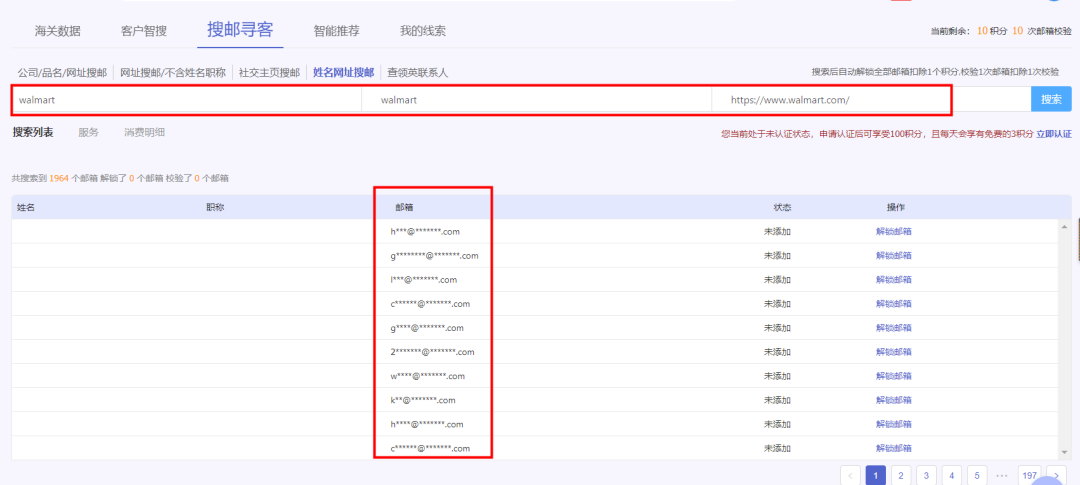Viewport: 1080px width, 485px height.
Task: Unlock email l***@*******.com row
Action: pyautogui.click(x=894, y=280)
